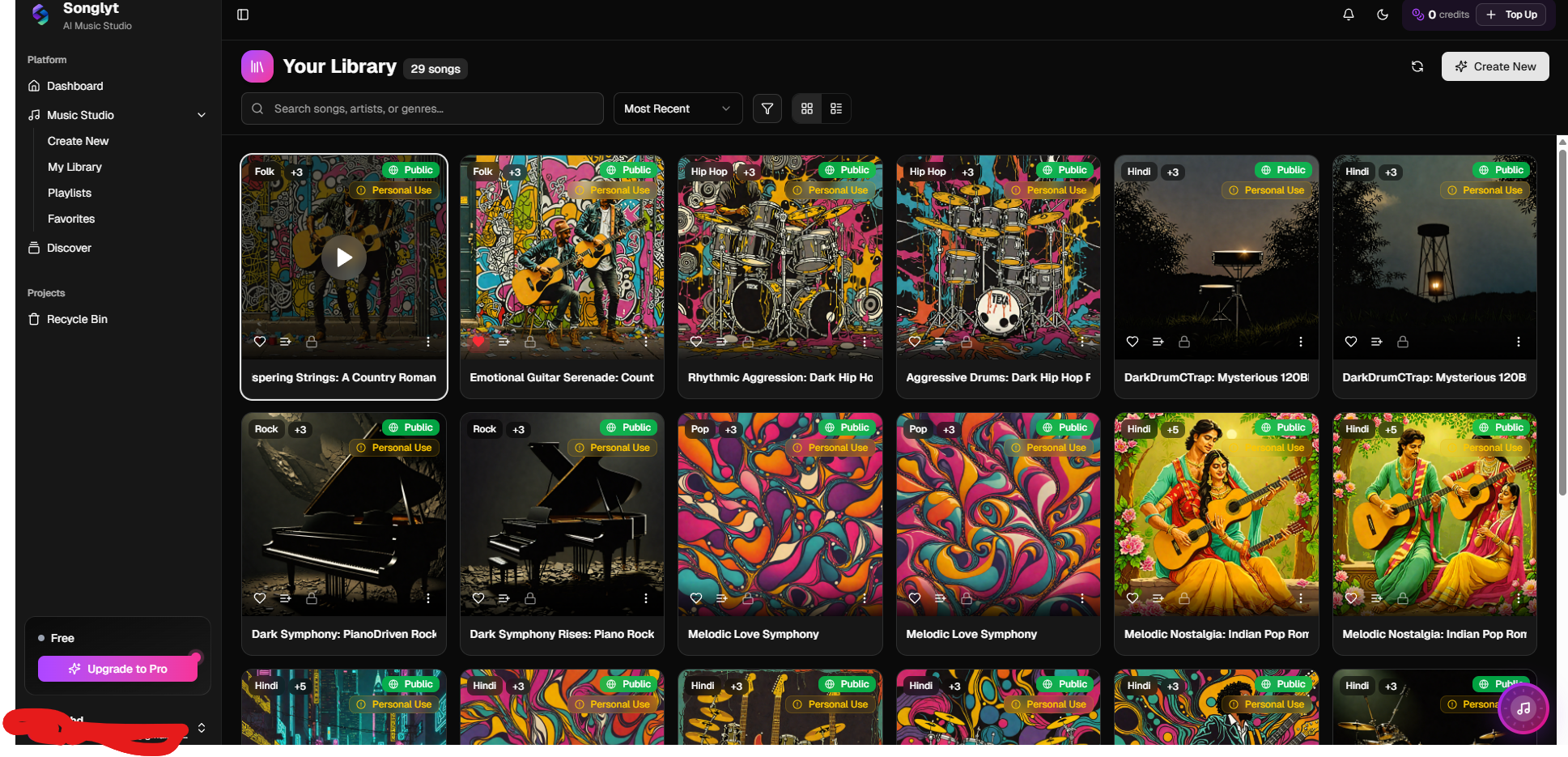Screen dimensions: 1568x757
Task: Click the notification bell icon
Action: (x=1348, y=14)
